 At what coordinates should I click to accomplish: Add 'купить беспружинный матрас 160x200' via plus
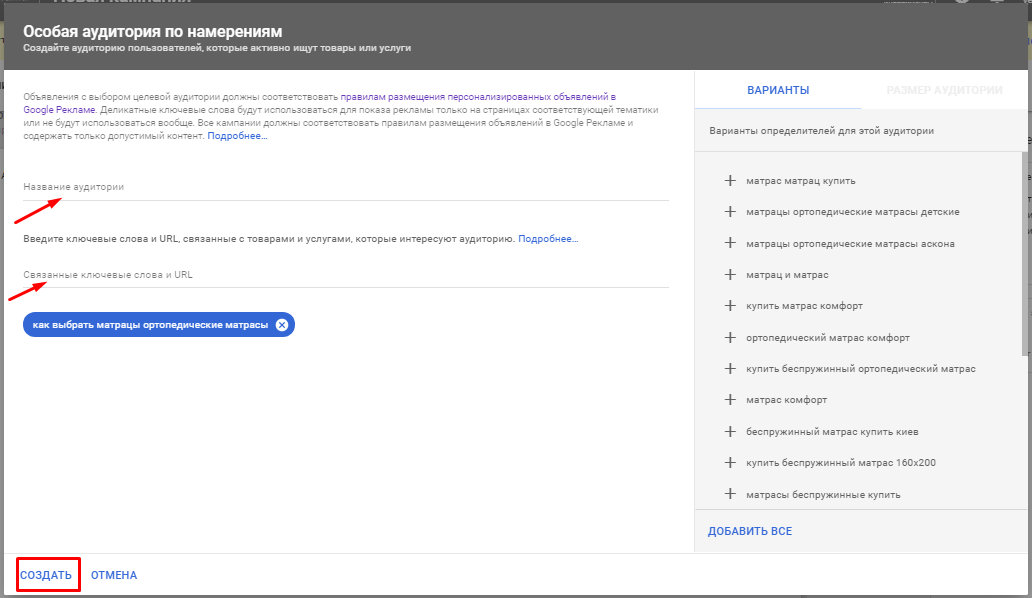[x=729, y=463]
